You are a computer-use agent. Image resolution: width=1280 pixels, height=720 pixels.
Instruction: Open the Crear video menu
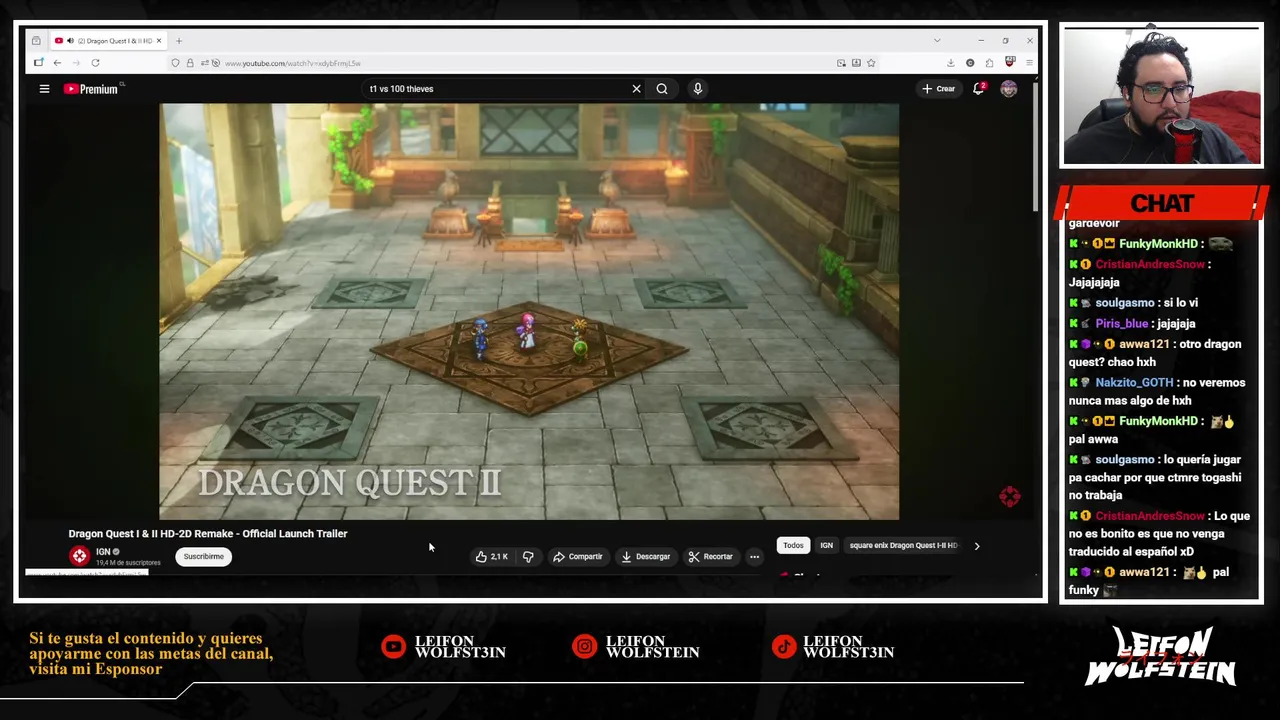tap(939, 89)
